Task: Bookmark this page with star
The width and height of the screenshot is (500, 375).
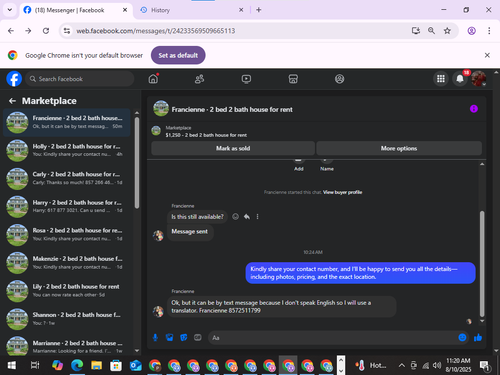Action: 447,31
